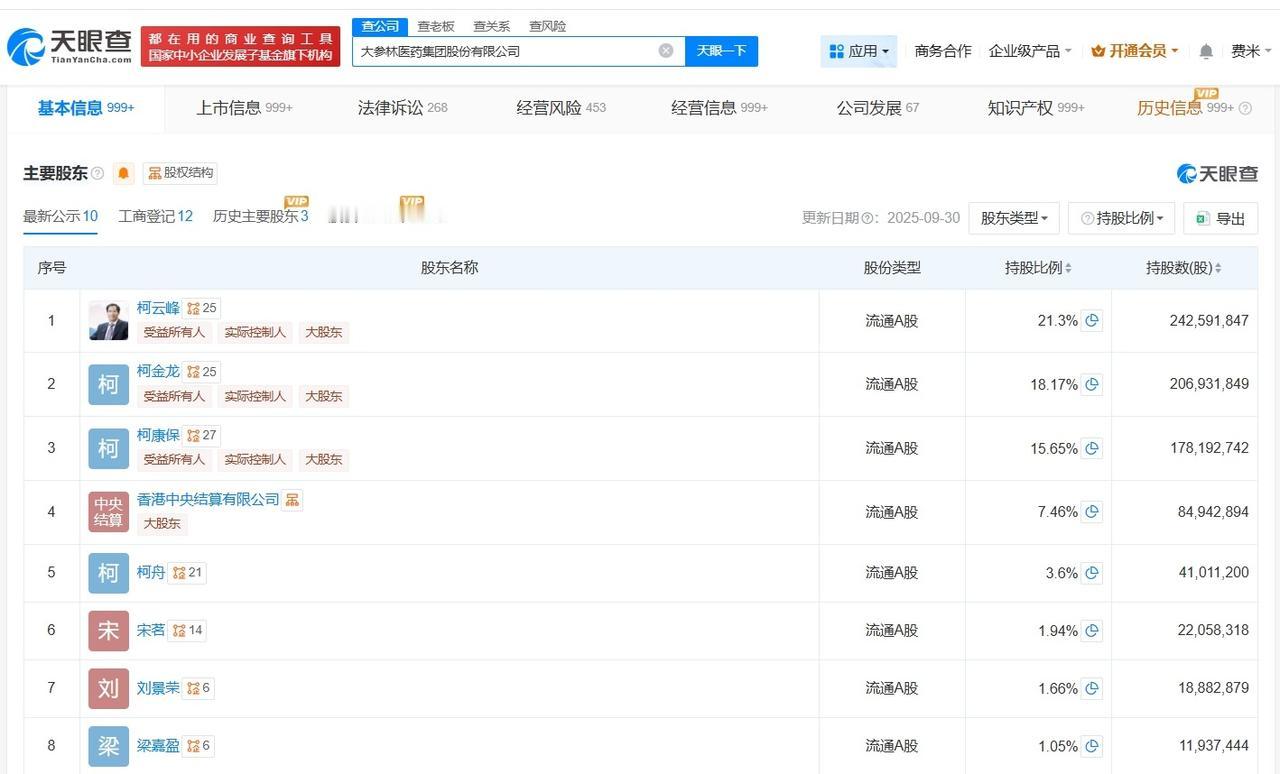1280x774 pixels.
Task: Select the 查风险 search mode tab
Action: 548,26
